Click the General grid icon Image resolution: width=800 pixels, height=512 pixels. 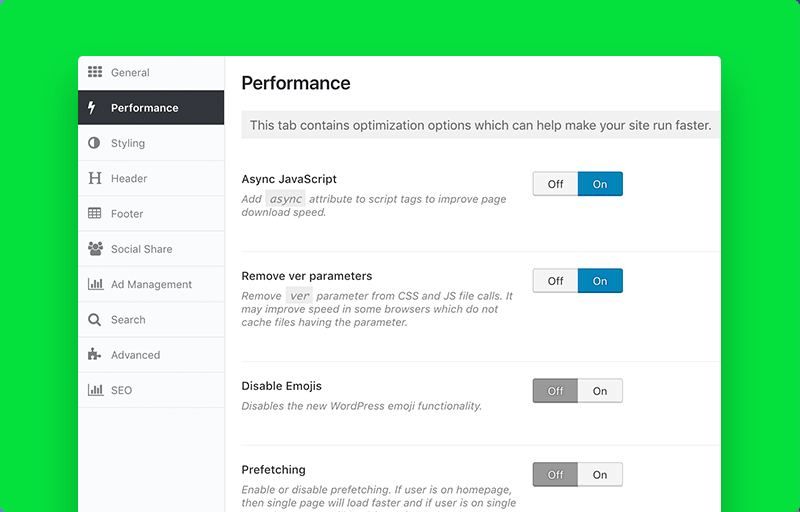95,72
